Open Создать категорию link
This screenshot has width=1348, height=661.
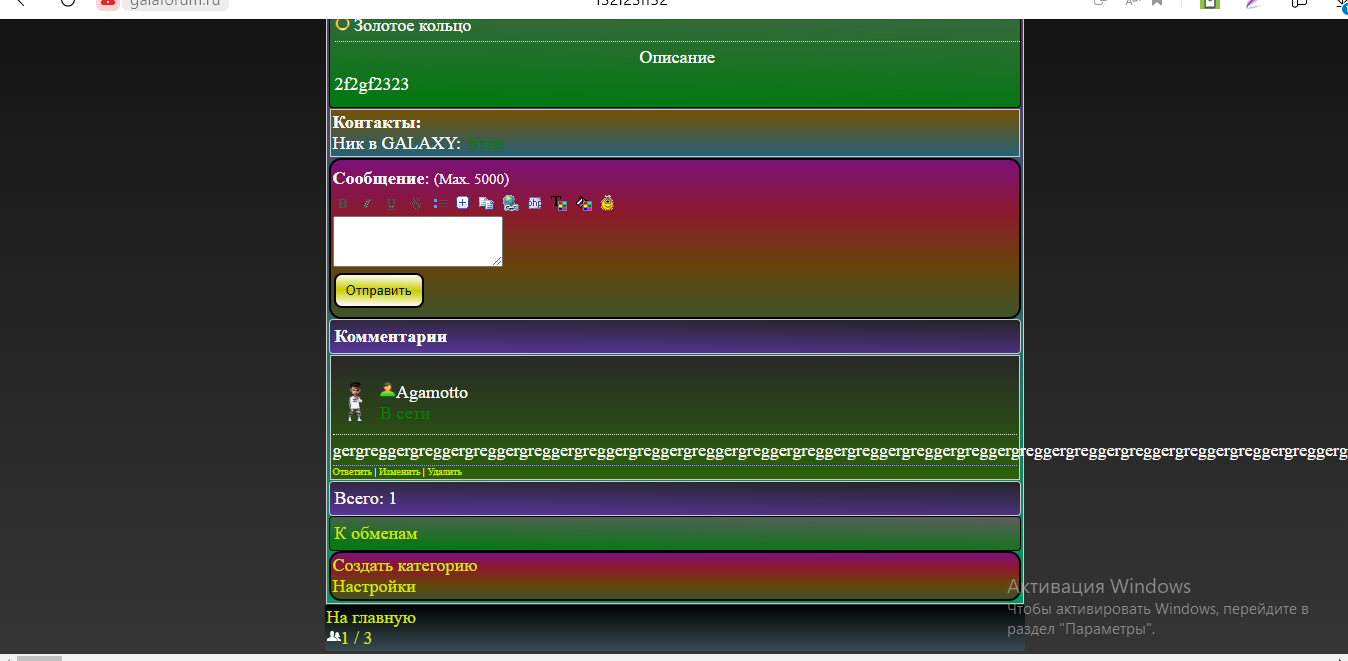pos(405,565)
